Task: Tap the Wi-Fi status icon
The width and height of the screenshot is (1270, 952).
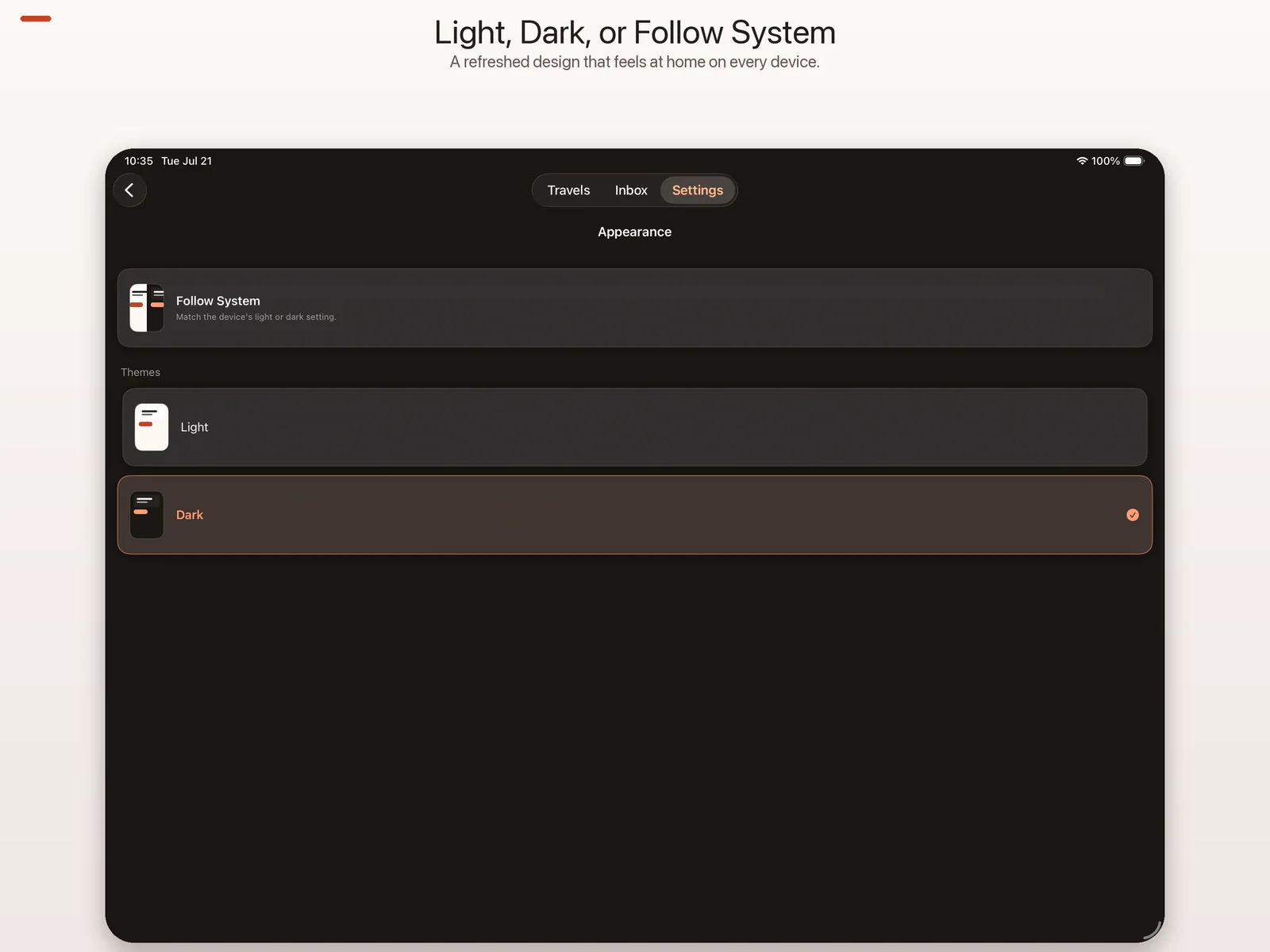Action: pos(1082,161)
